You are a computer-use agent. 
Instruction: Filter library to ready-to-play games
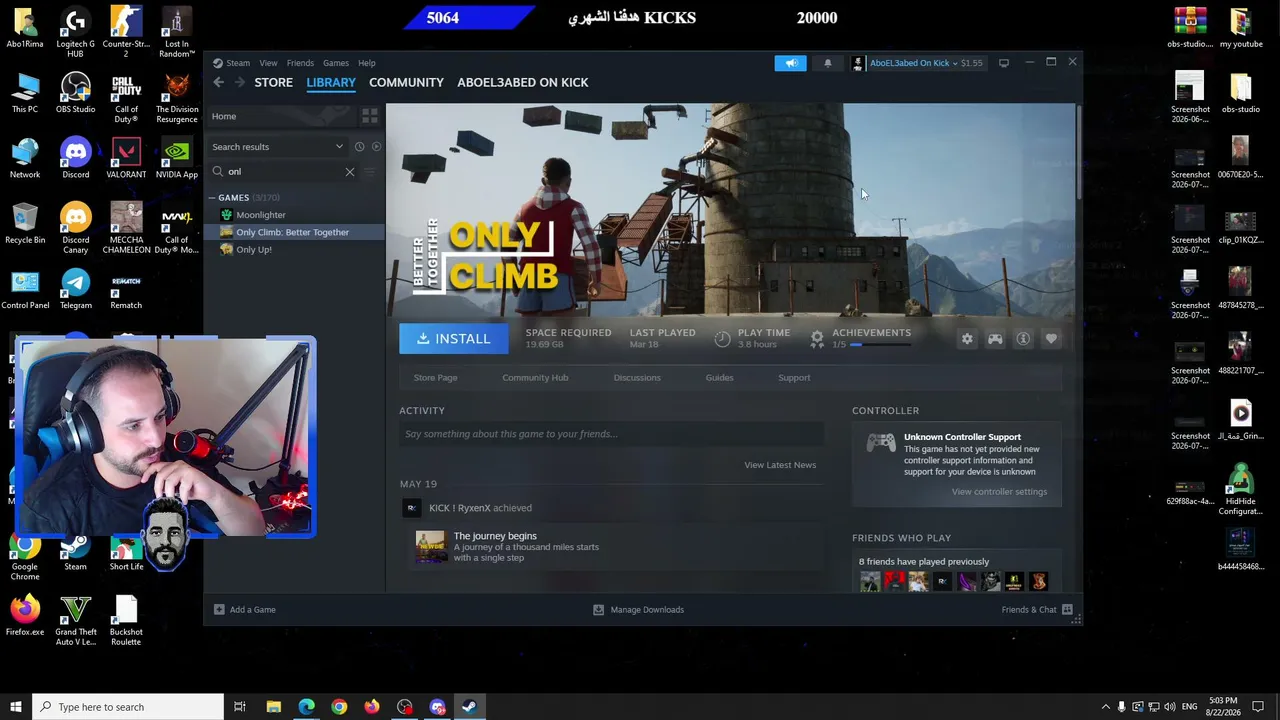pyautogui.click(x=376, y=147)
